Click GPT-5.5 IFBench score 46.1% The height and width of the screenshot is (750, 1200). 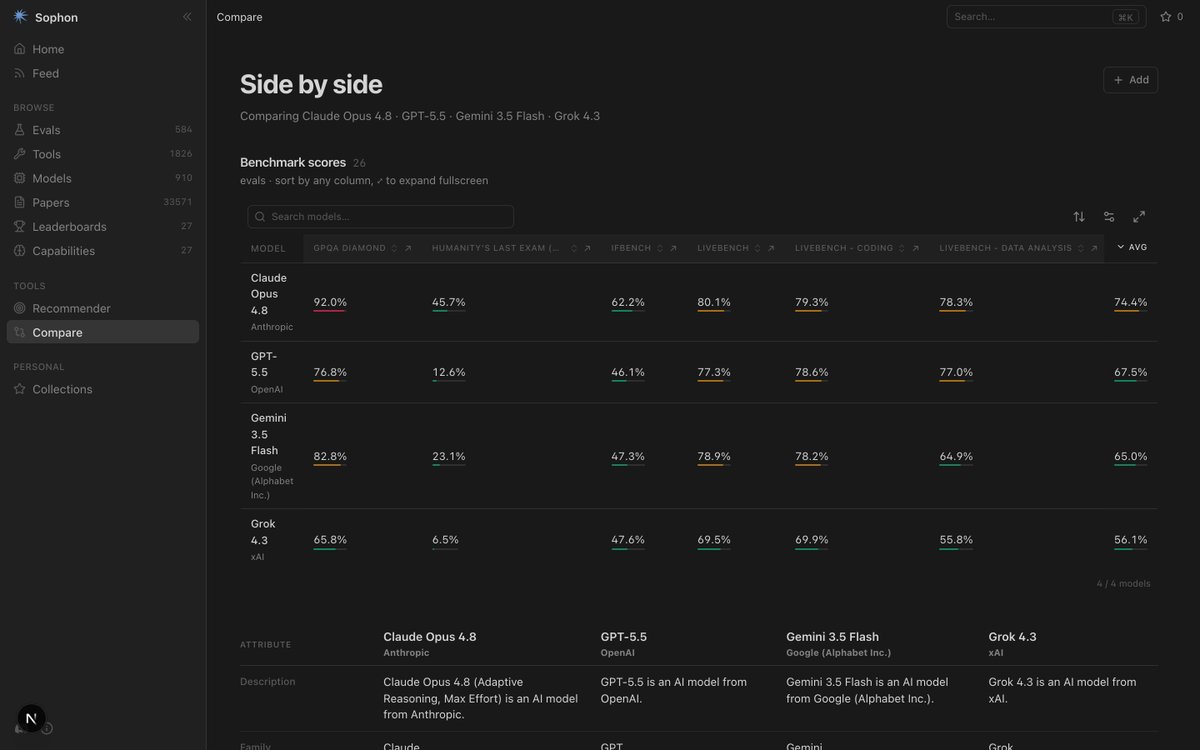[x=628, y=372]
